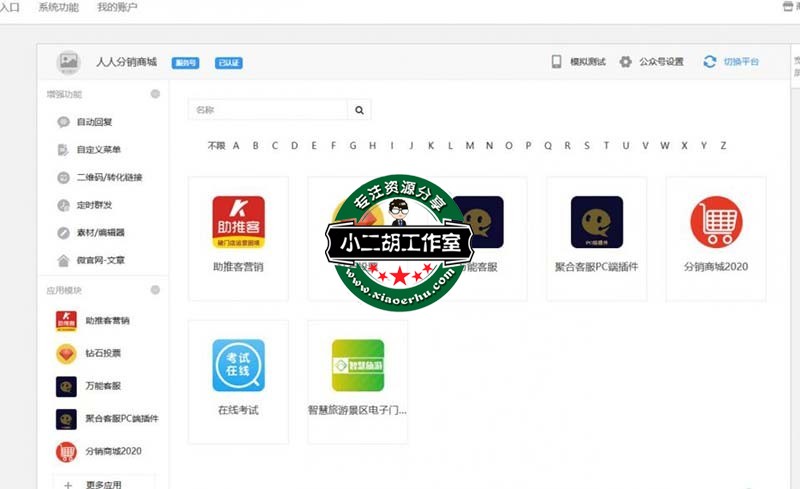Collapse the 增强功能 sidebar section
Screen dimensions: 800x489
click(155, 94)
